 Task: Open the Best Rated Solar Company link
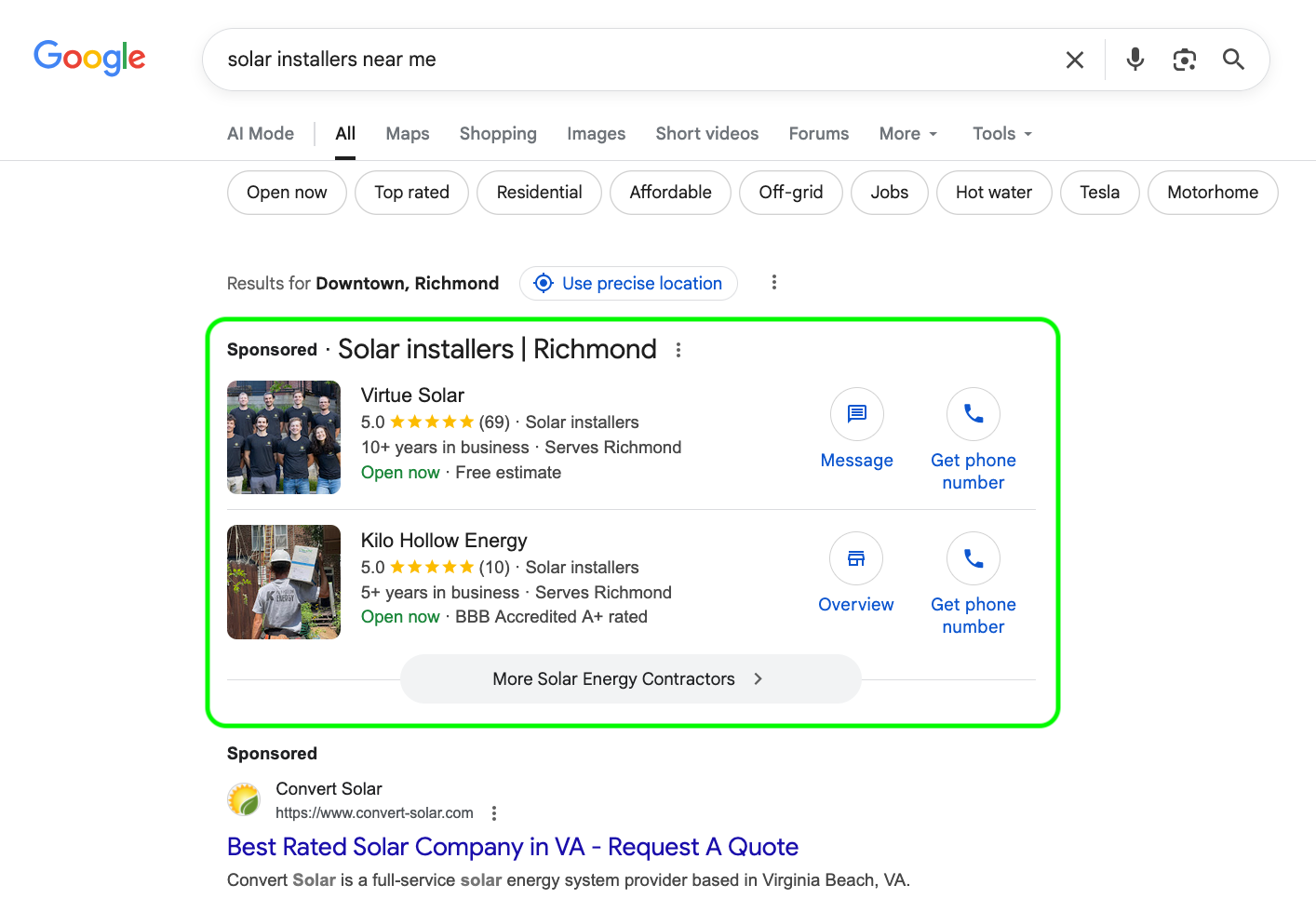tap(512, 847)
